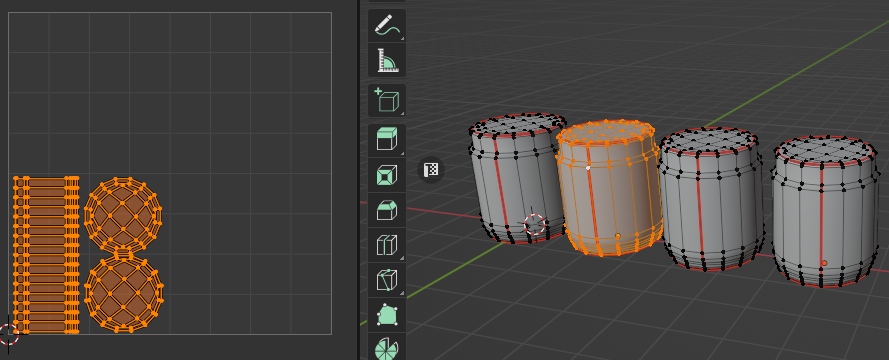This screenshot has width=889, height=360.
Task: Click the upper circular UV island
Action: pyautogui.click(x=123, y=214)
